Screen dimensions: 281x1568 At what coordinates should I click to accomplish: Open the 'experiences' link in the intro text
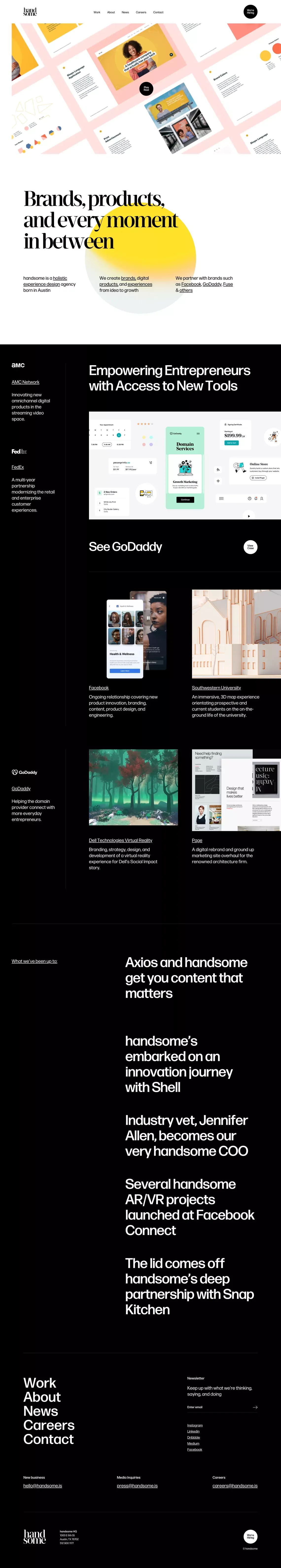(140, 284)
